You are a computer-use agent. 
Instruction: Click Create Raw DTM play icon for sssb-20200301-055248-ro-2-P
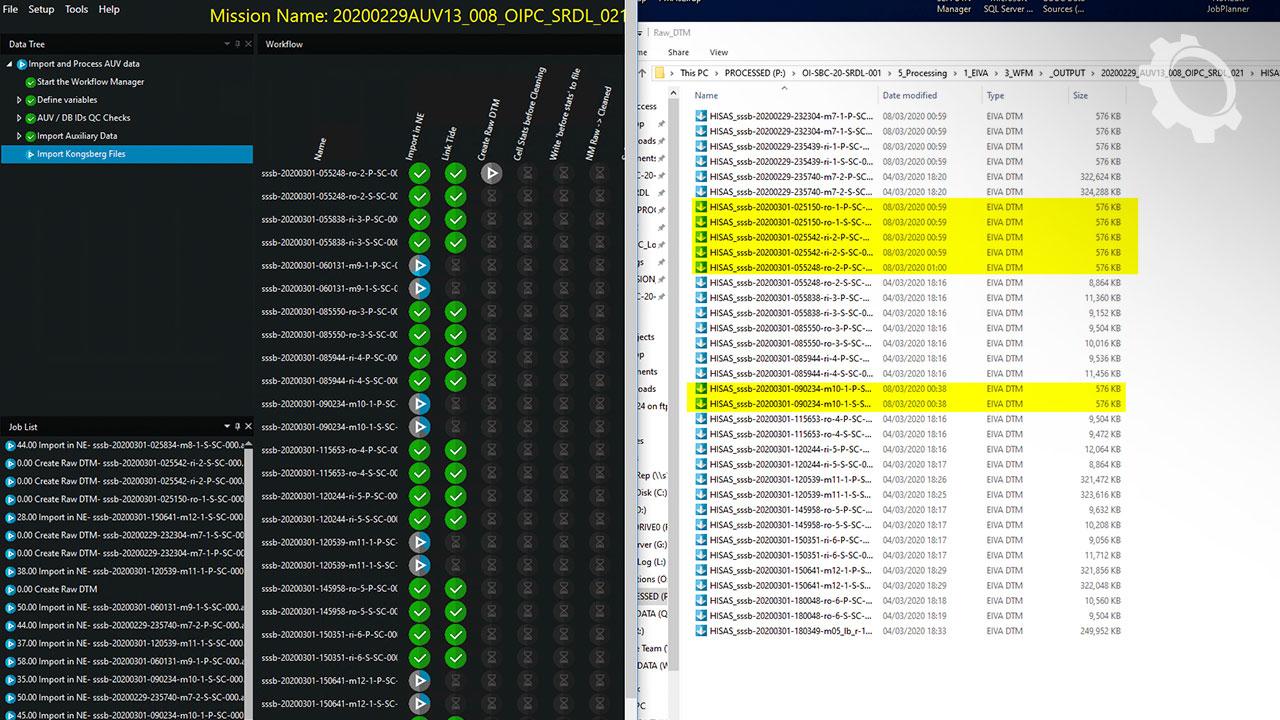coord(491,173)
